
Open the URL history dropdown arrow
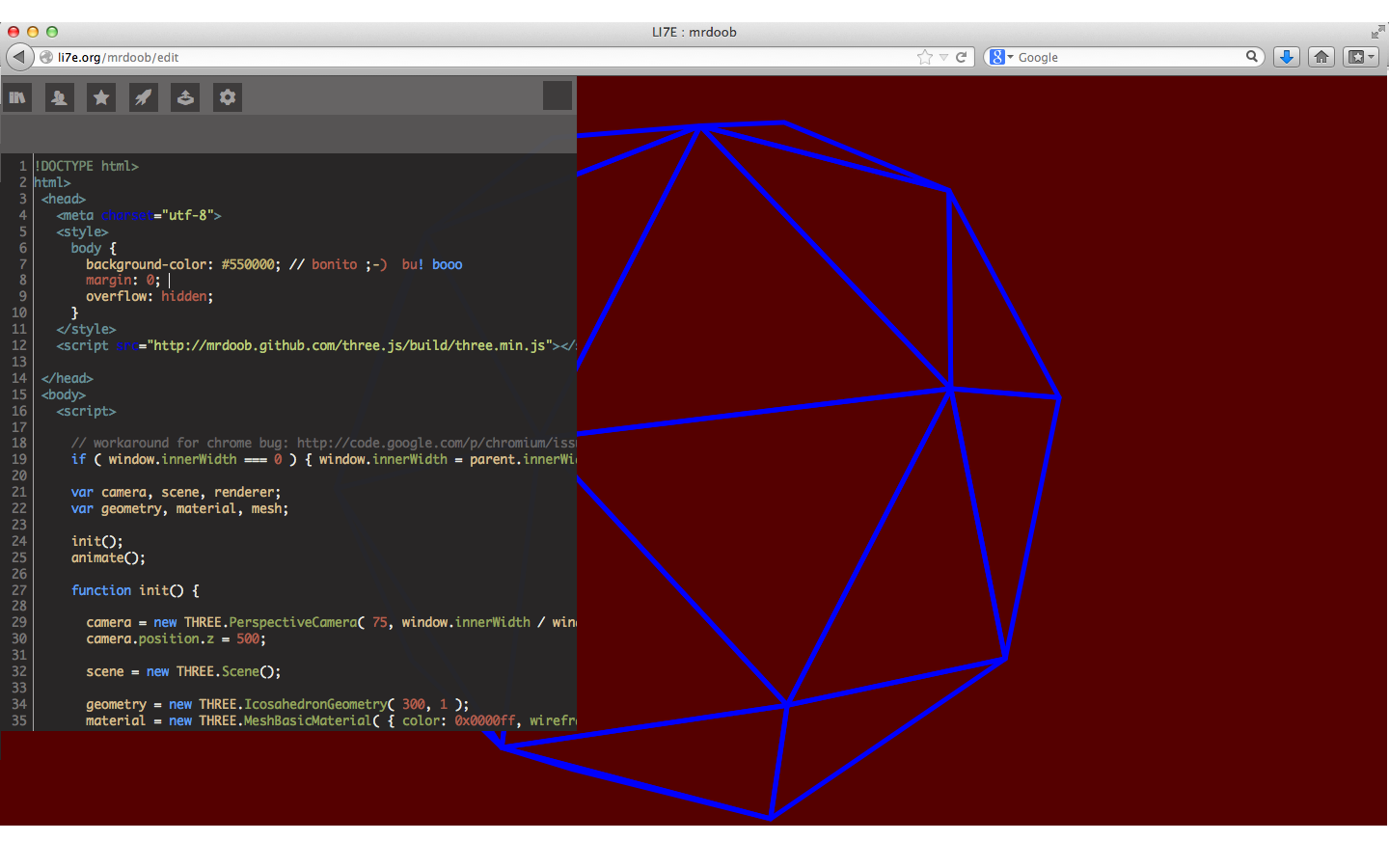point(944,57)
